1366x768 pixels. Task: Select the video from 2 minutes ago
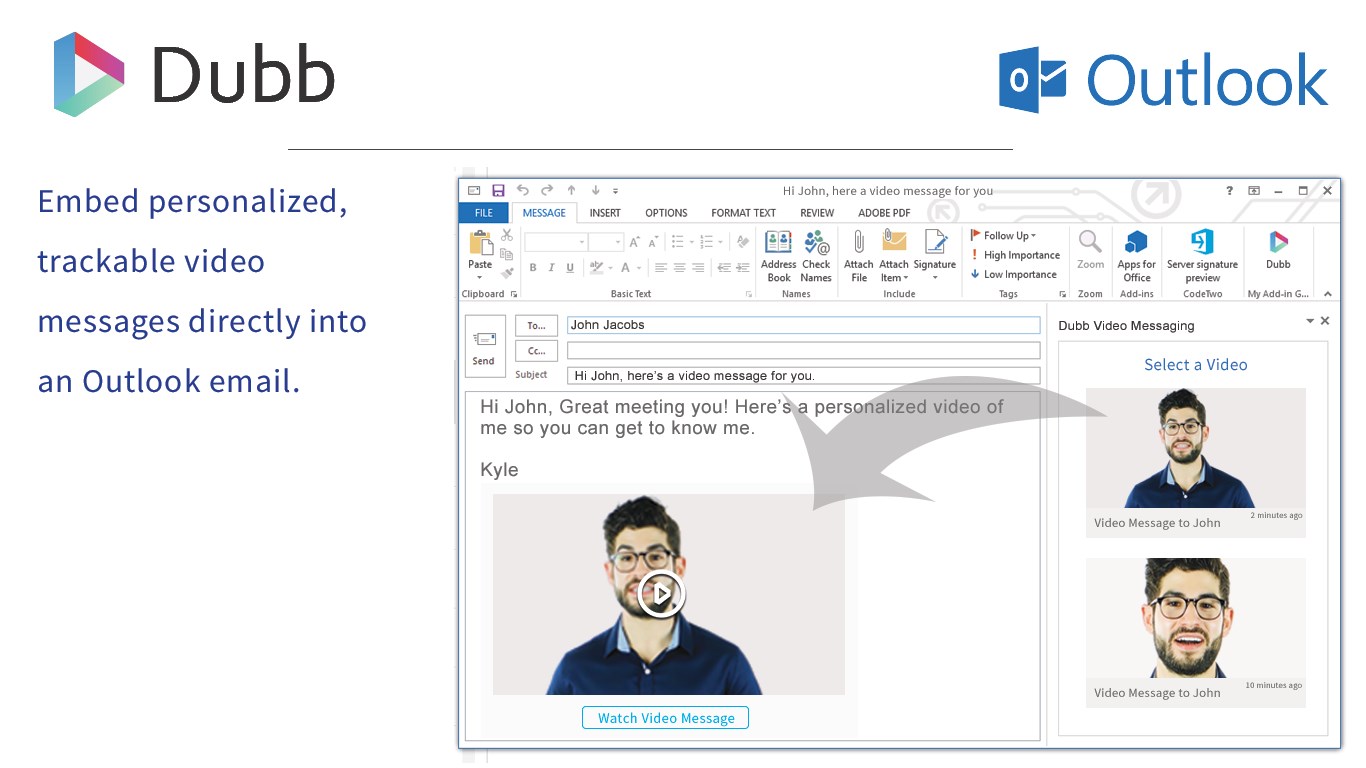(x=1196, y=462)
